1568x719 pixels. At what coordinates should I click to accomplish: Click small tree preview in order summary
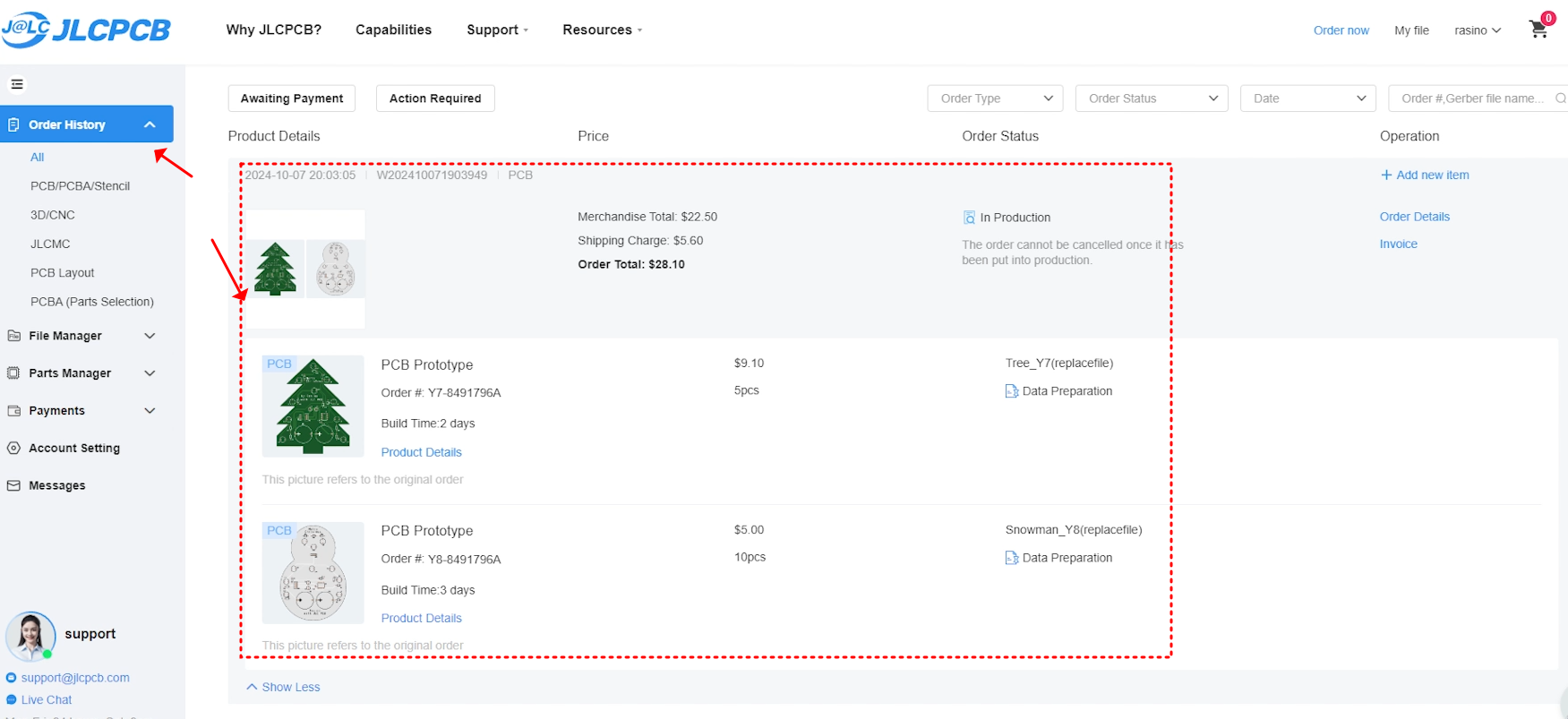tap(276, 269)
